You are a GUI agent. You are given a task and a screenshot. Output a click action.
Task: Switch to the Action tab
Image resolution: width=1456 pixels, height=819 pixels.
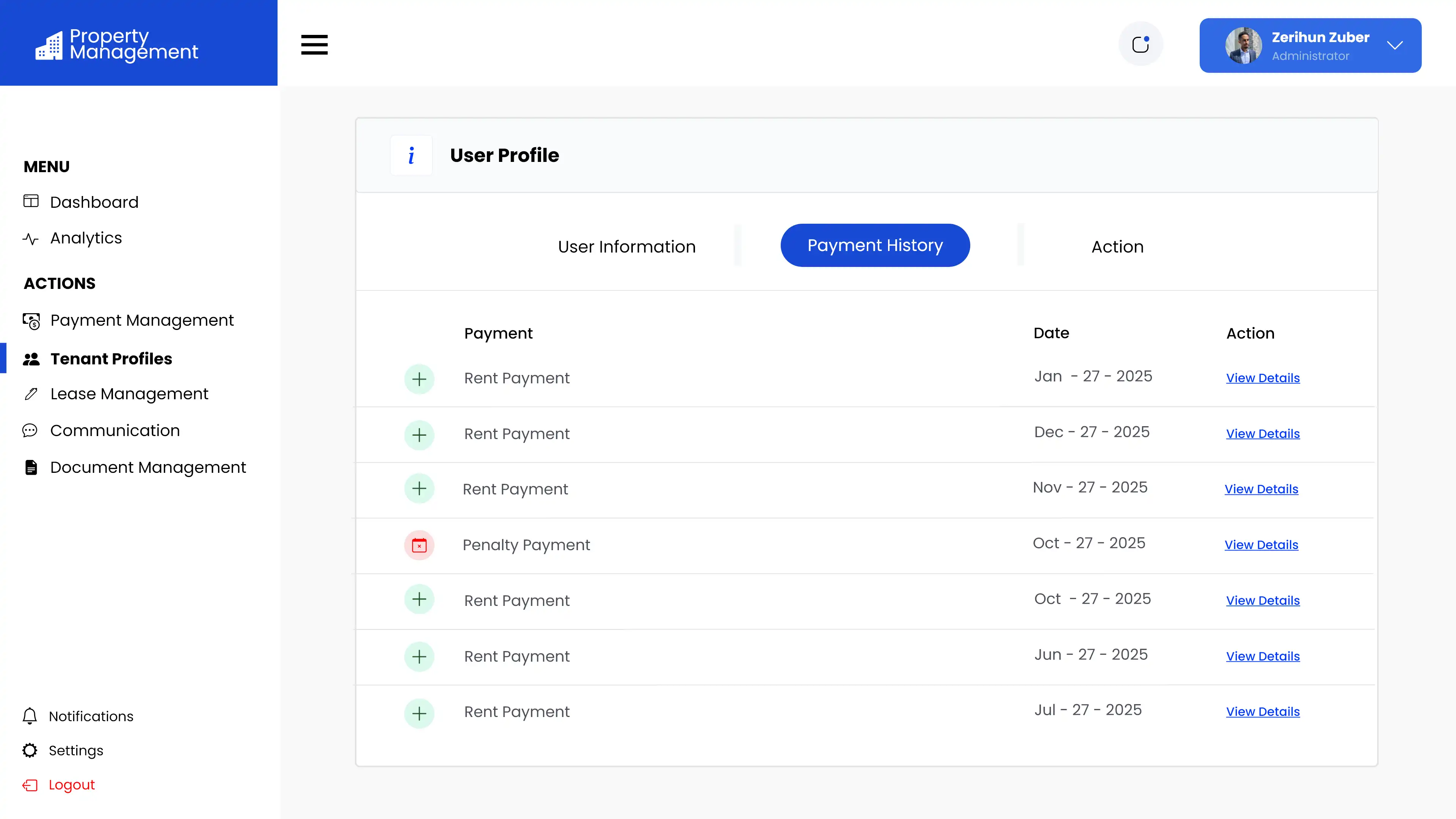coord(1117,246)
